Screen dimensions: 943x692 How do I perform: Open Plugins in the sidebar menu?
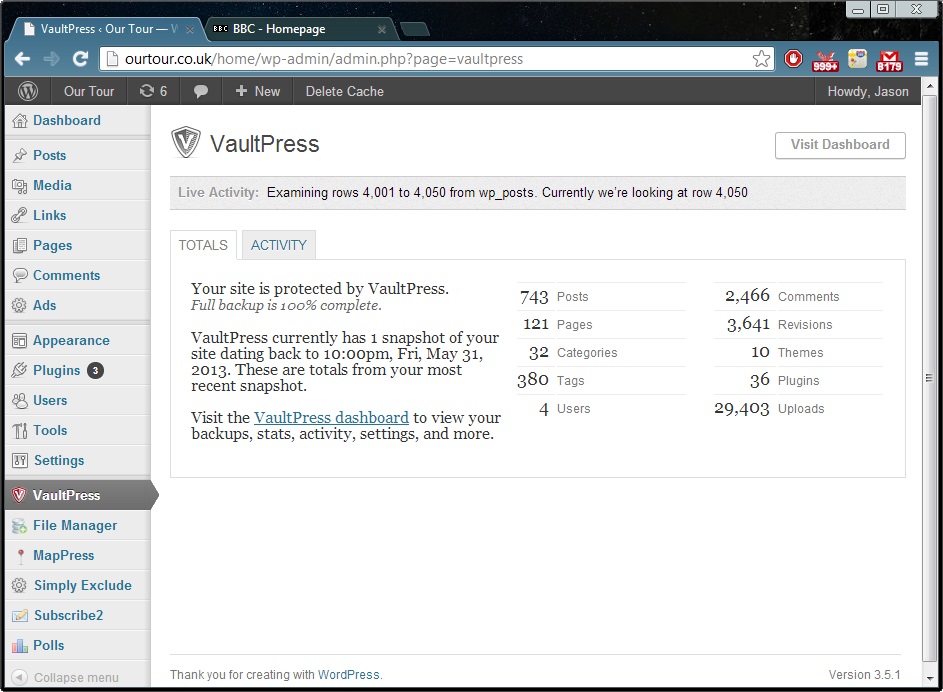point(56,370)
